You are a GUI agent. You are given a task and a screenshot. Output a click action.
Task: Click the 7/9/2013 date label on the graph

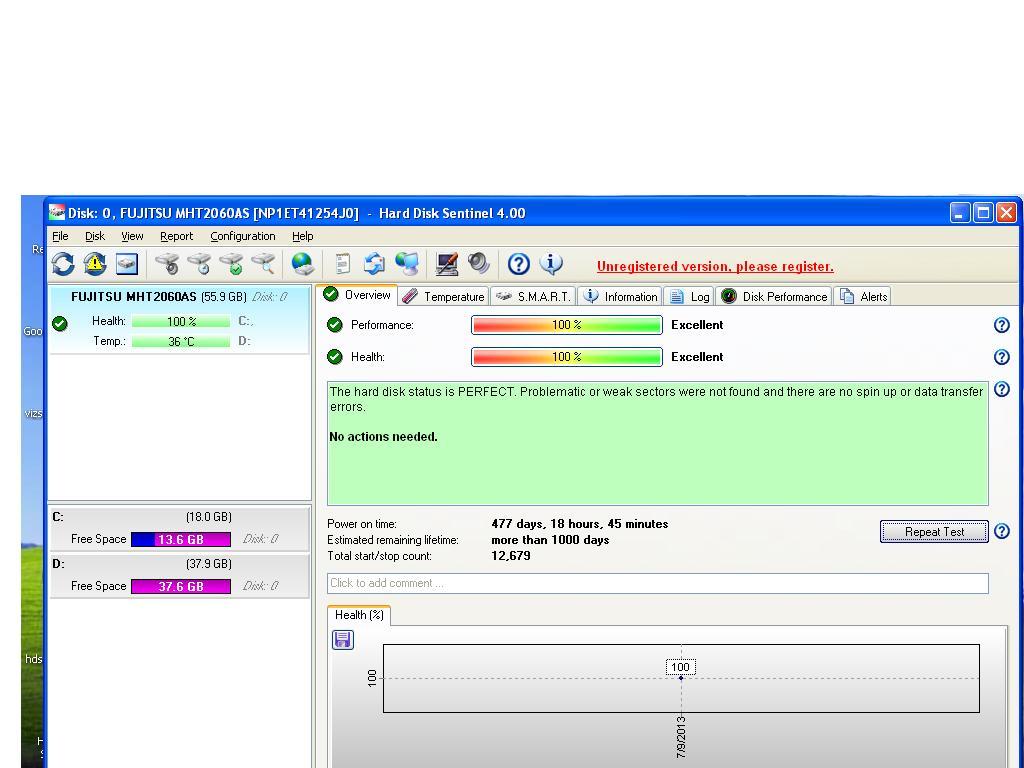coord(681,737)
